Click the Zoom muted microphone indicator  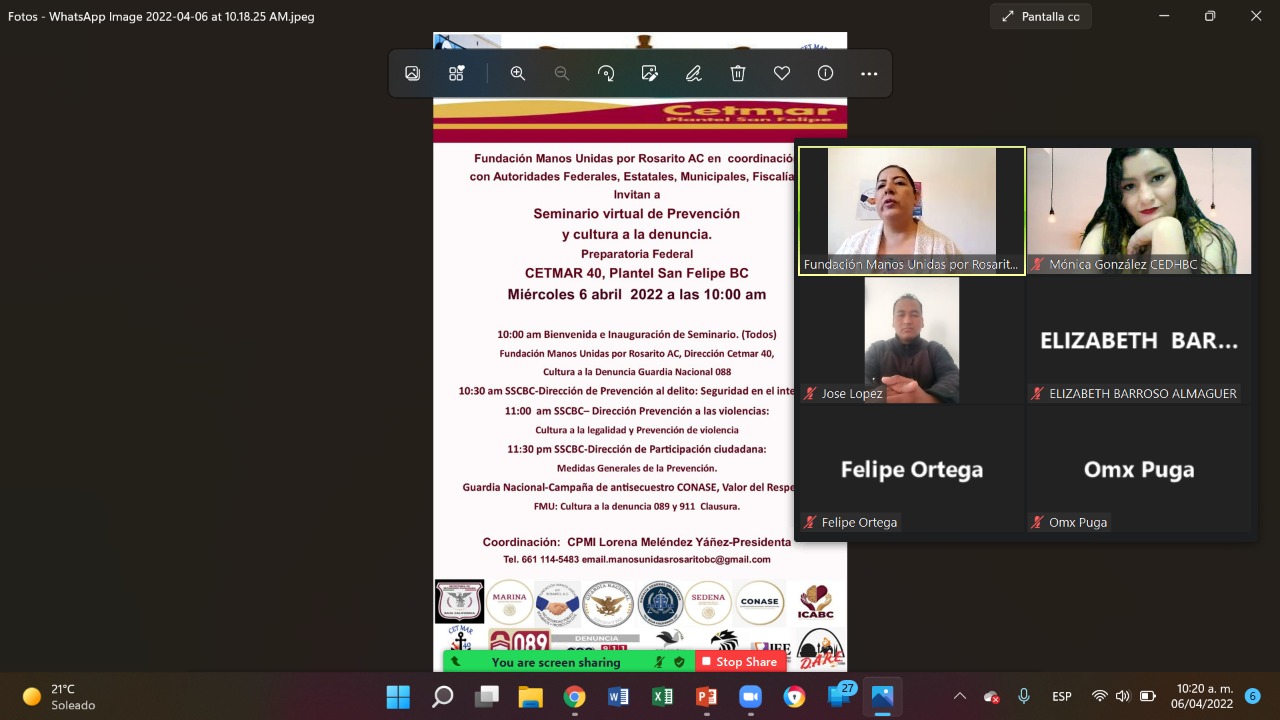point(659,662)
